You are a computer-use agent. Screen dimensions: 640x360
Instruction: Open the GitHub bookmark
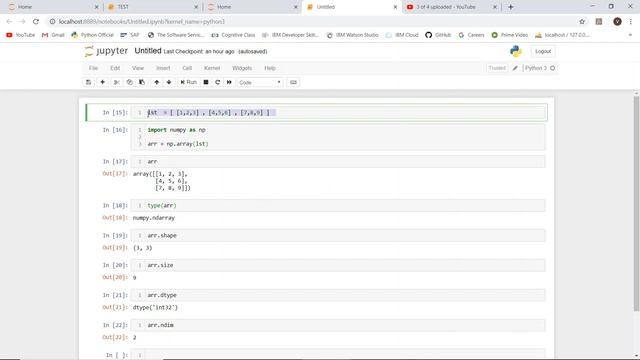tap(438, 35)
